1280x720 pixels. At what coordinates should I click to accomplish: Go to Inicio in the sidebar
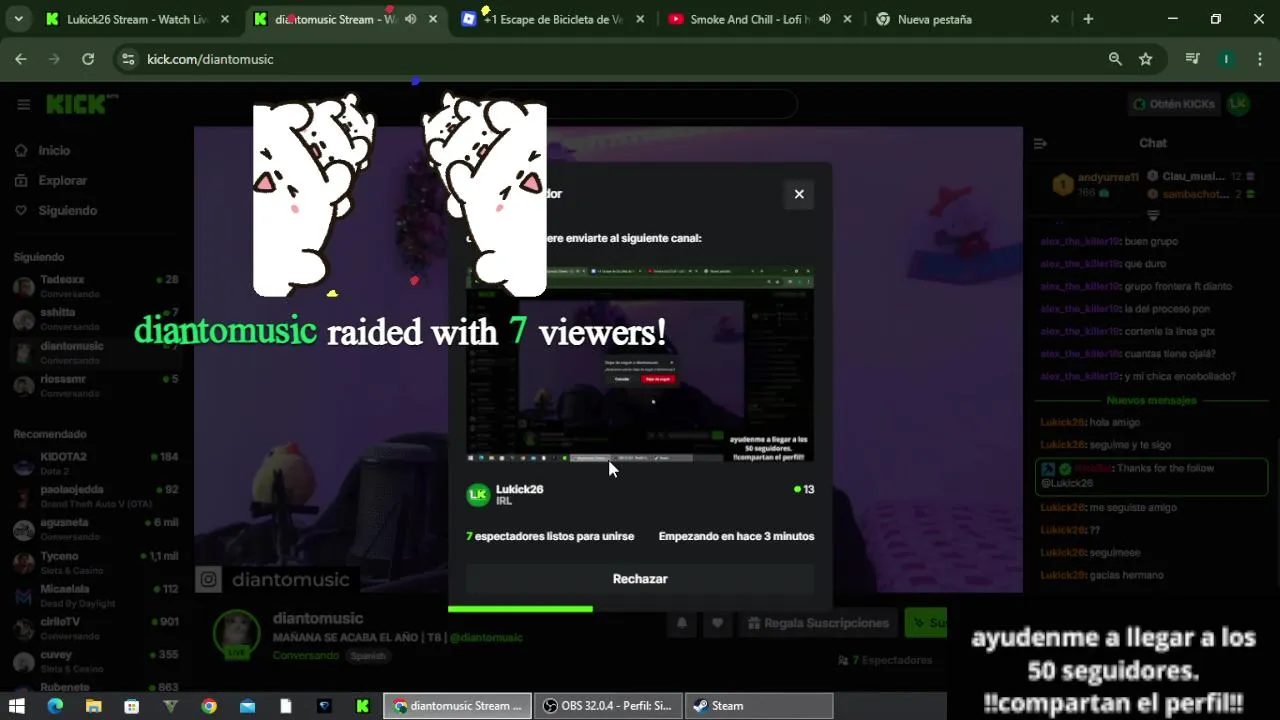[54, 150]
